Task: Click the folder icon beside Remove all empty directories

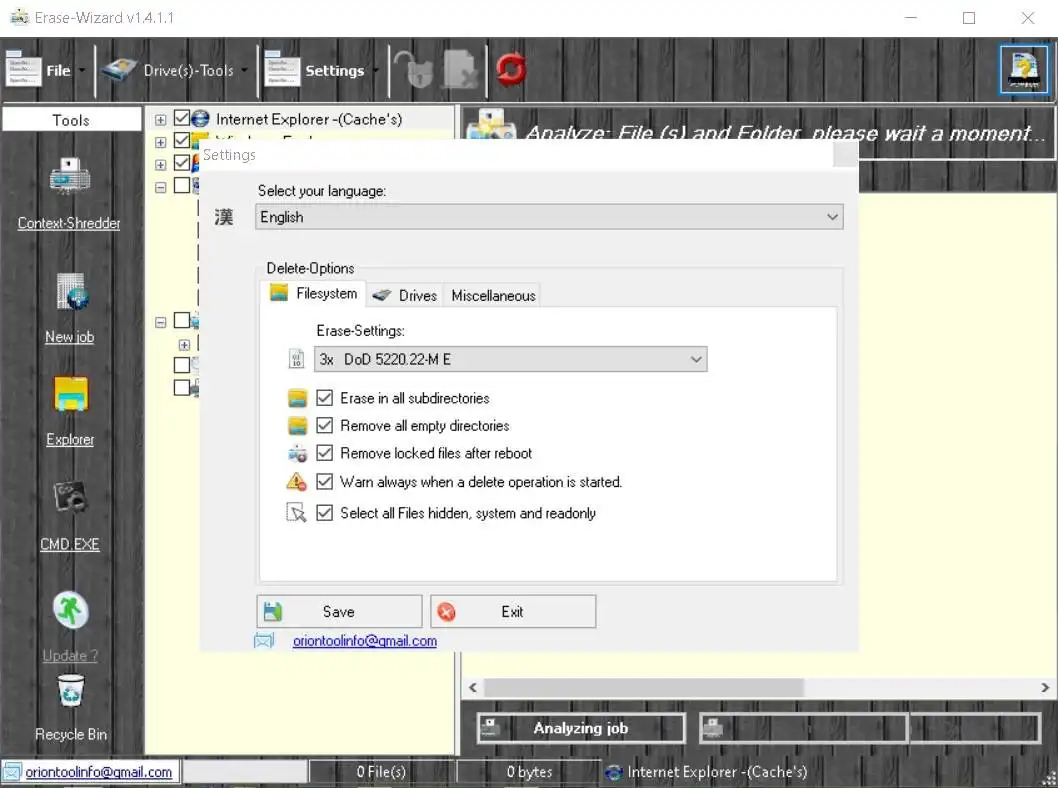Action: [x=298, y=426]
